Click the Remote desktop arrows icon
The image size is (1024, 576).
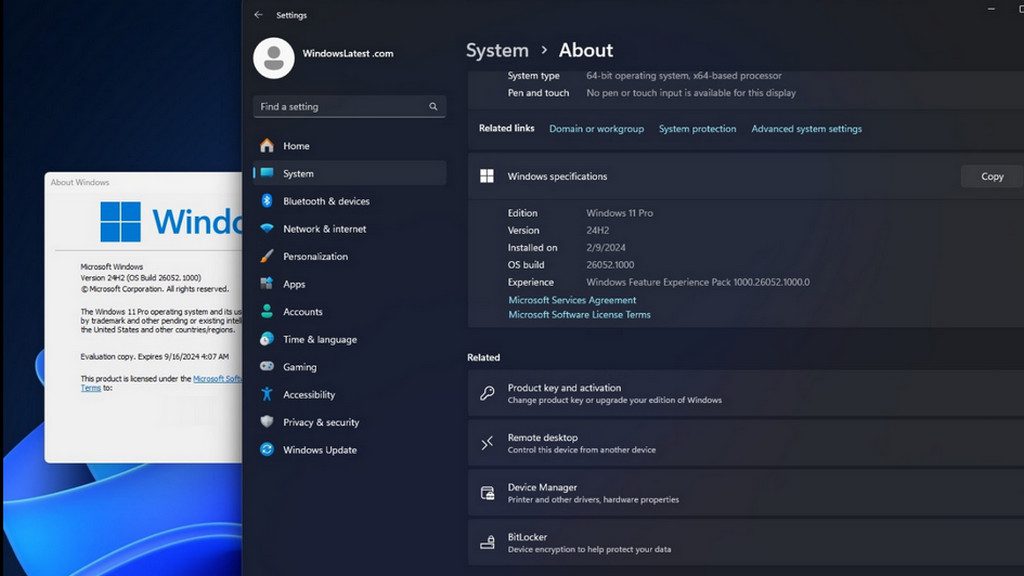pos(487,443)
